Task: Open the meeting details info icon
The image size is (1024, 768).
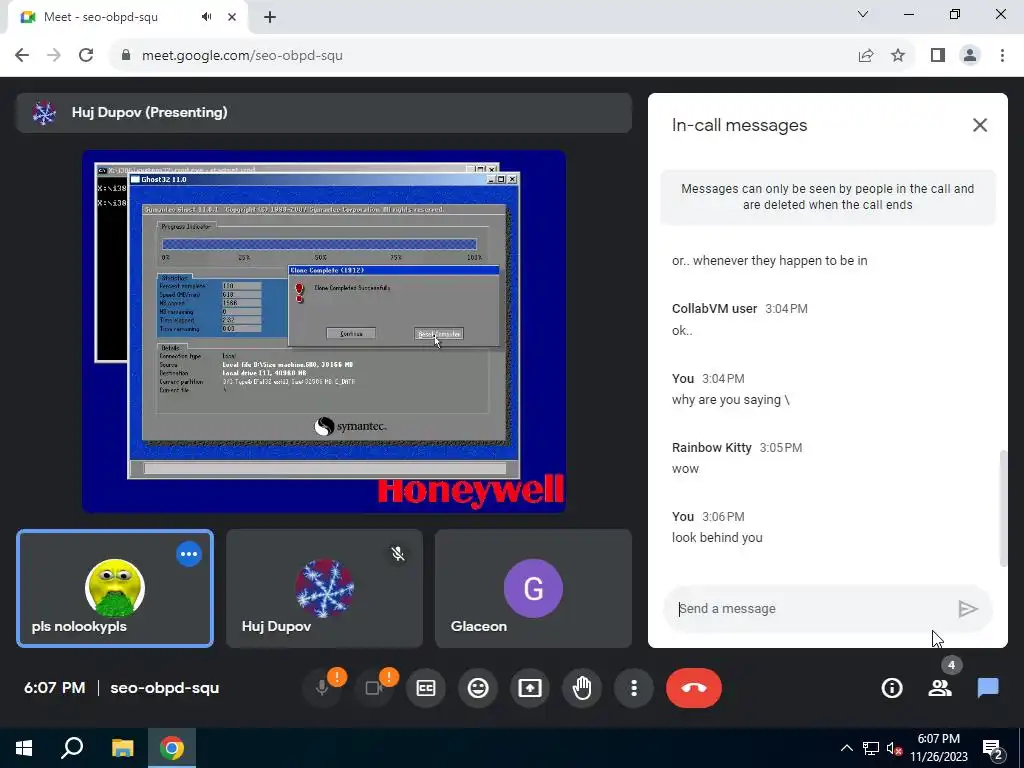Action: (891, 688)
